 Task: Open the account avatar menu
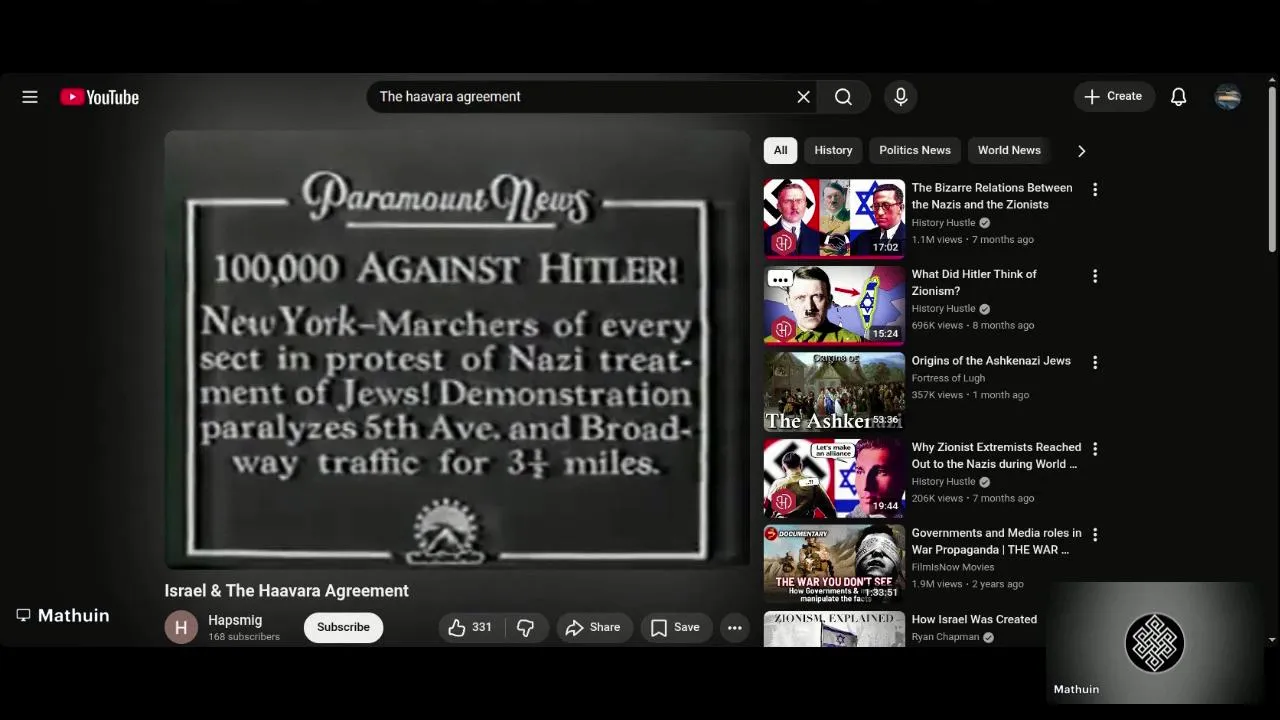[1228, 97]
